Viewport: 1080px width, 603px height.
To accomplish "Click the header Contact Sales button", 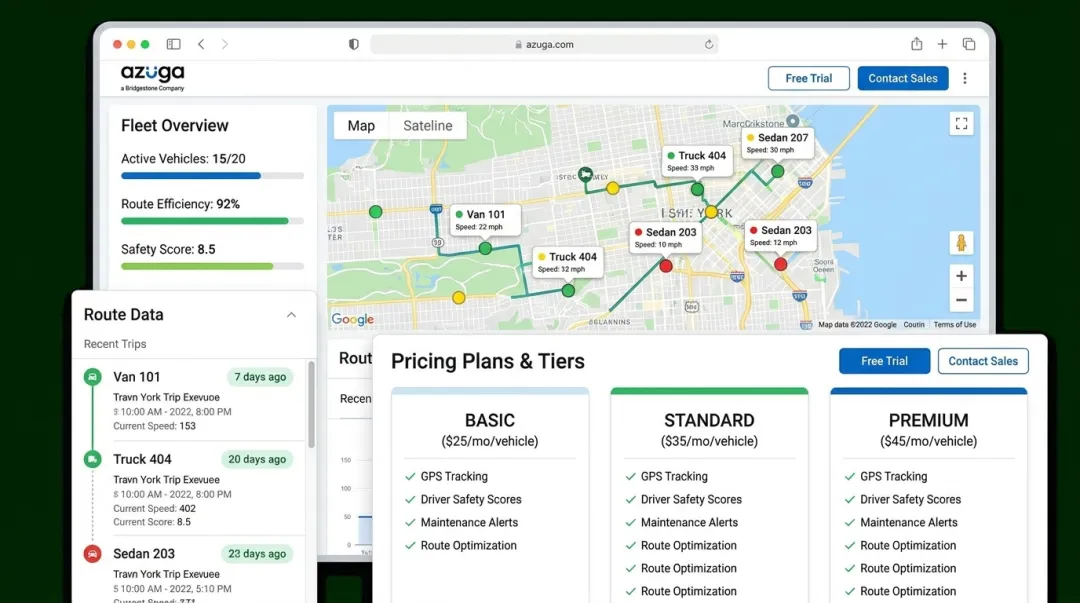I will click(x=902, y=79).
